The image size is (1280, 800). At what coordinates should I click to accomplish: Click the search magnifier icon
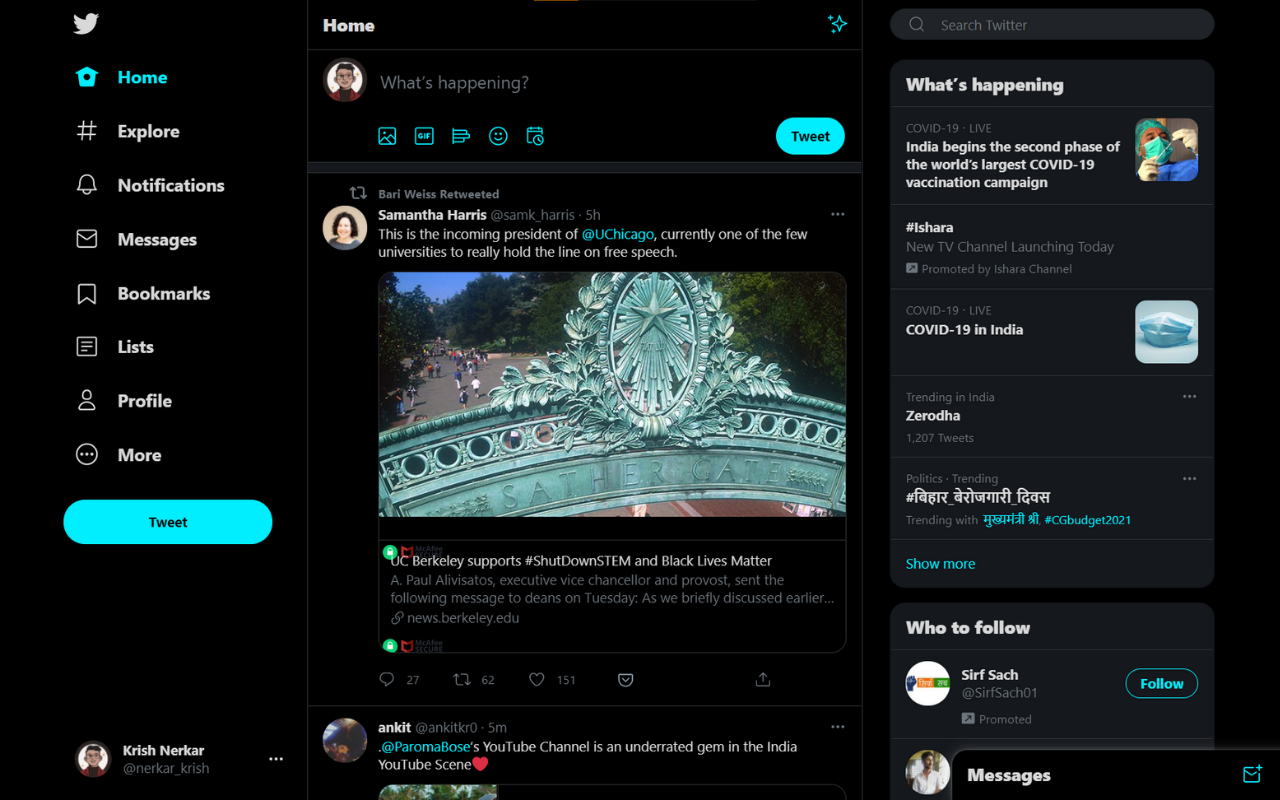[x=916, y=24]
